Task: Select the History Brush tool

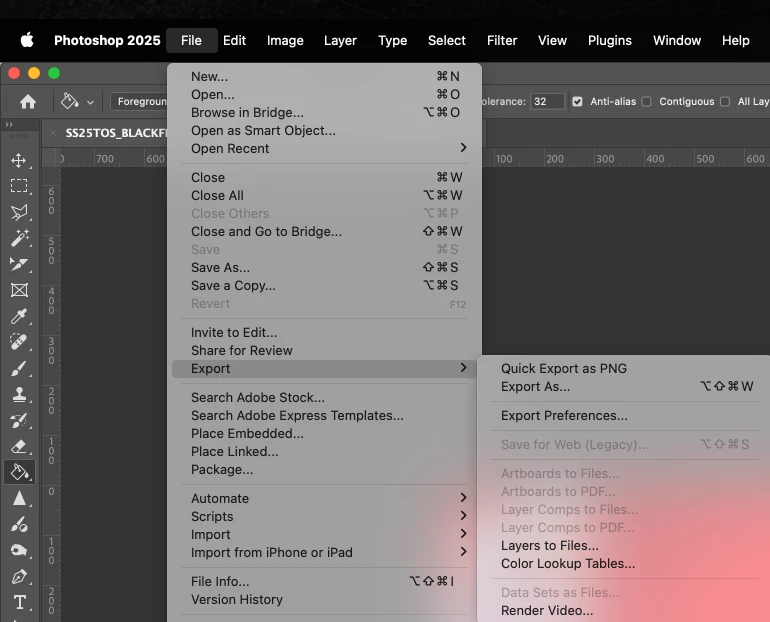Action: click(x=19, y=420)
